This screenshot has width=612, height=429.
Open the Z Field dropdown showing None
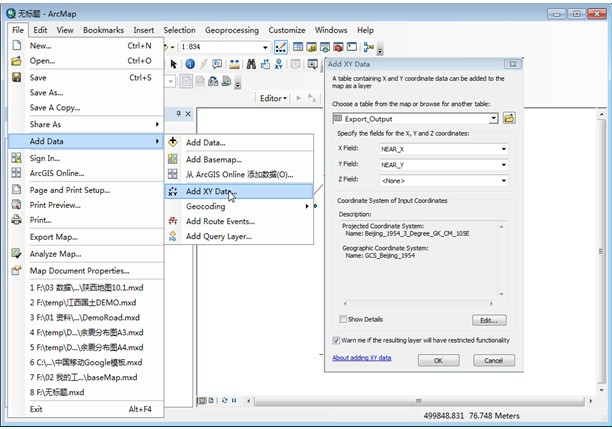503,181
